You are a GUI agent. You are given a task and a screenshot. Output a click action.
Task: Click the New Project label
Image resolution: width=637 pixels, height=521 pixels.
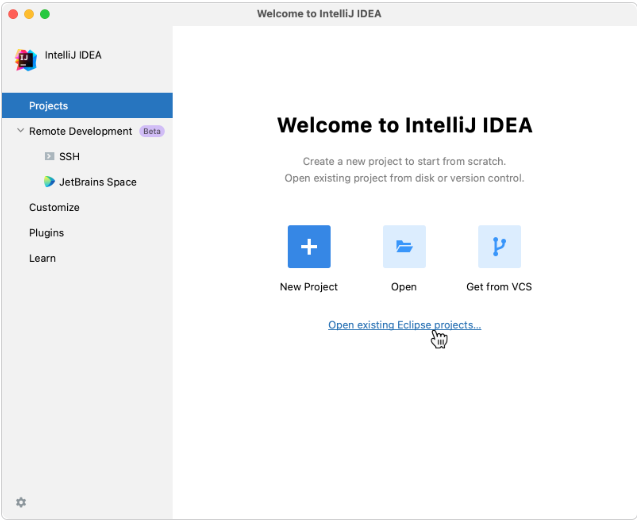click(309, 287)
